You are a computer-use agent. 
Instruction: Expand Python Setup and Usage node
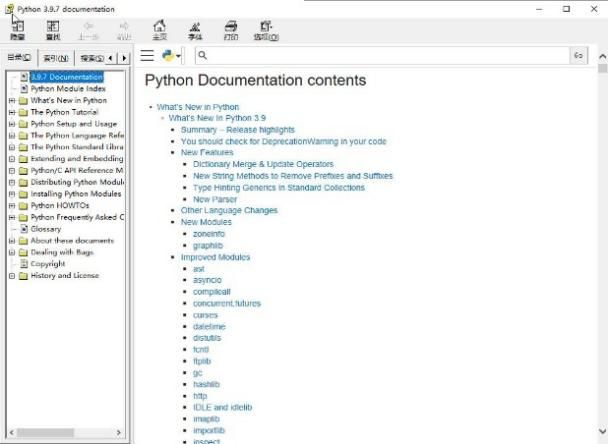click(12, 124)
